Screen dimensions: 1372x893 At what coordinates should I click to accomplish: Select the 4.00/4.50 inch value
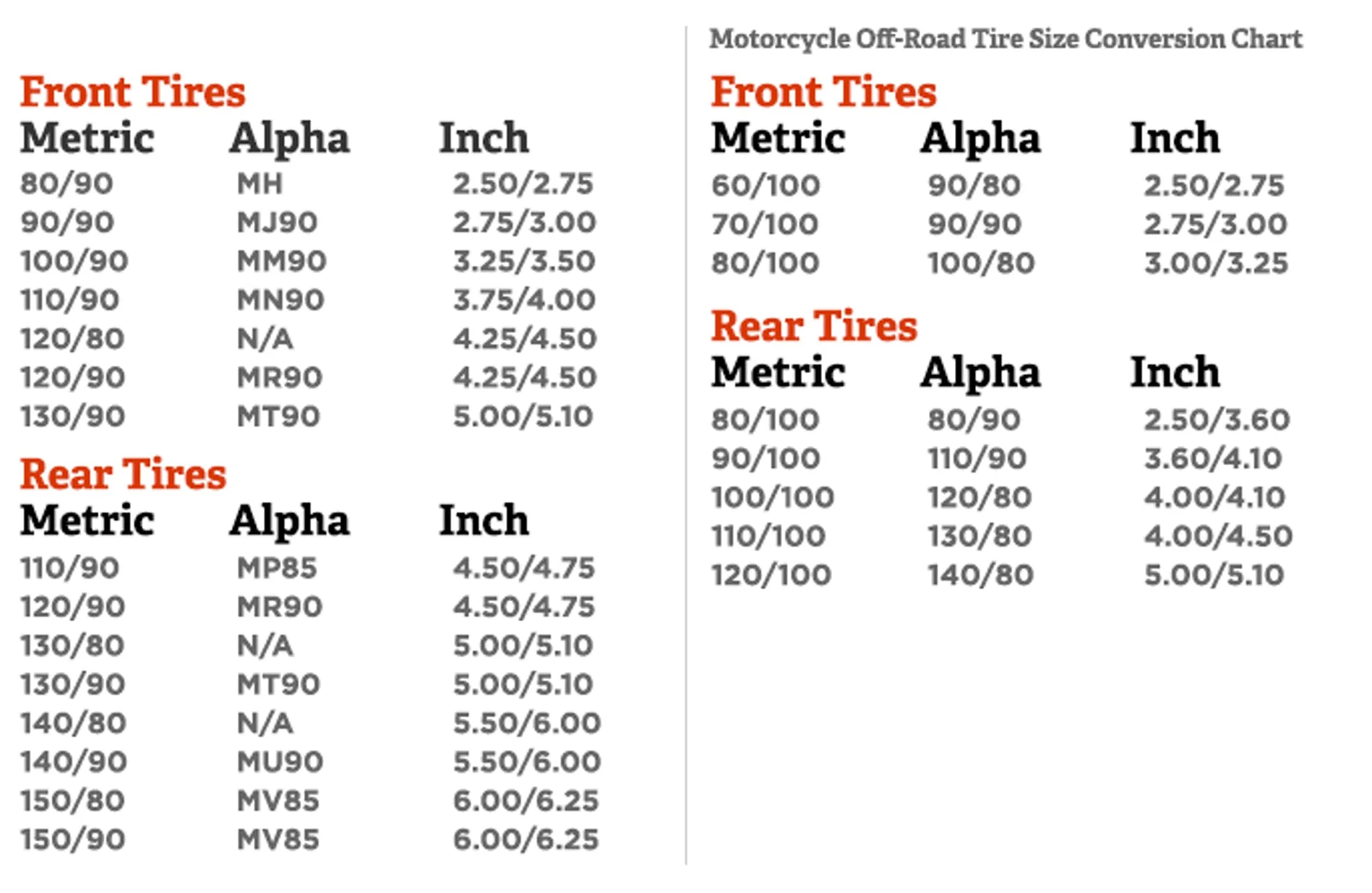tap(1218, 536)
